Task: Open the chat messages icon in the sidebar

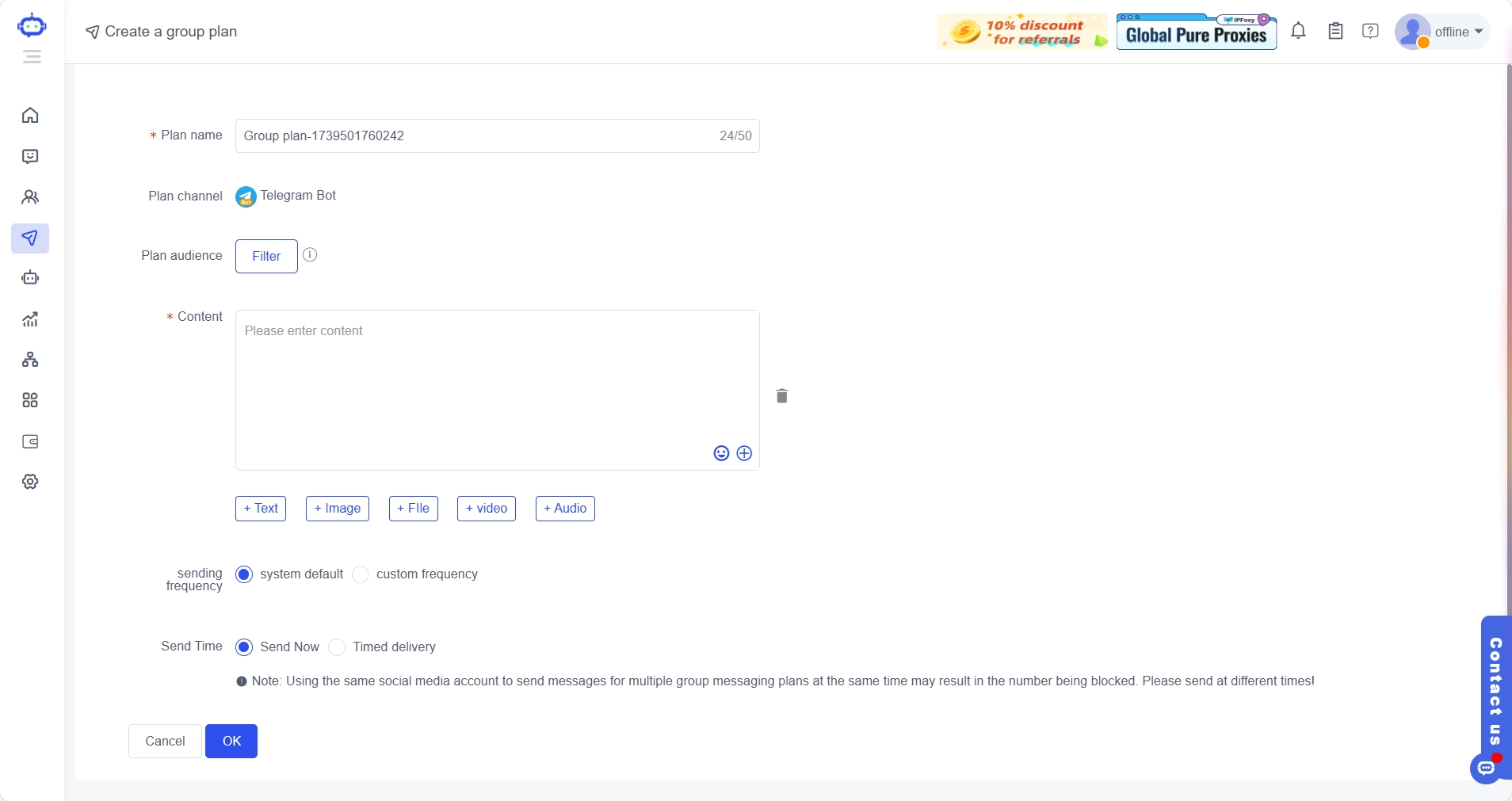Action: (30, 157)
